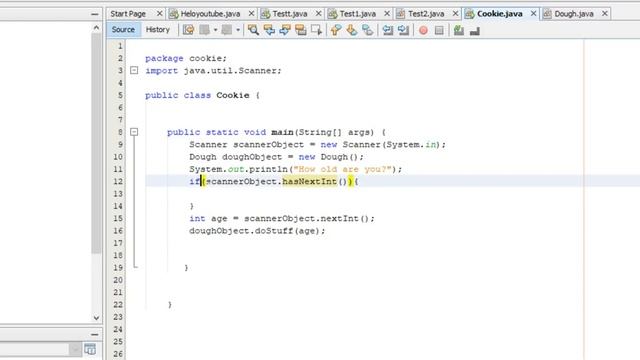Click the "How old are you?" string
This screenshot has width=640, height=360.
pos(342,169)
